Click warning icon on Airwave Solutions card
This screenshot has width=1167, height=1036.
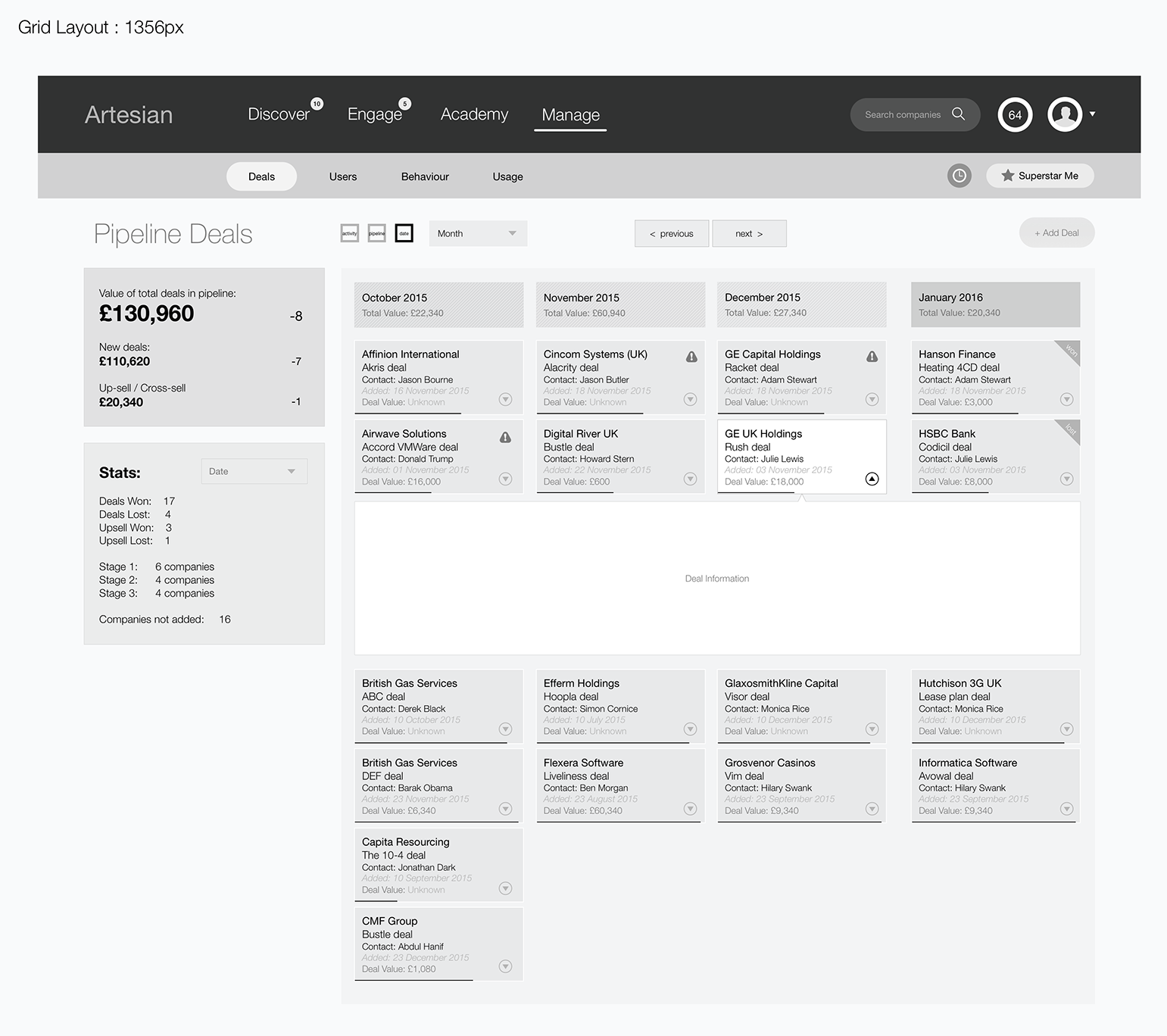pyautogui.click(x=505, y=437)
